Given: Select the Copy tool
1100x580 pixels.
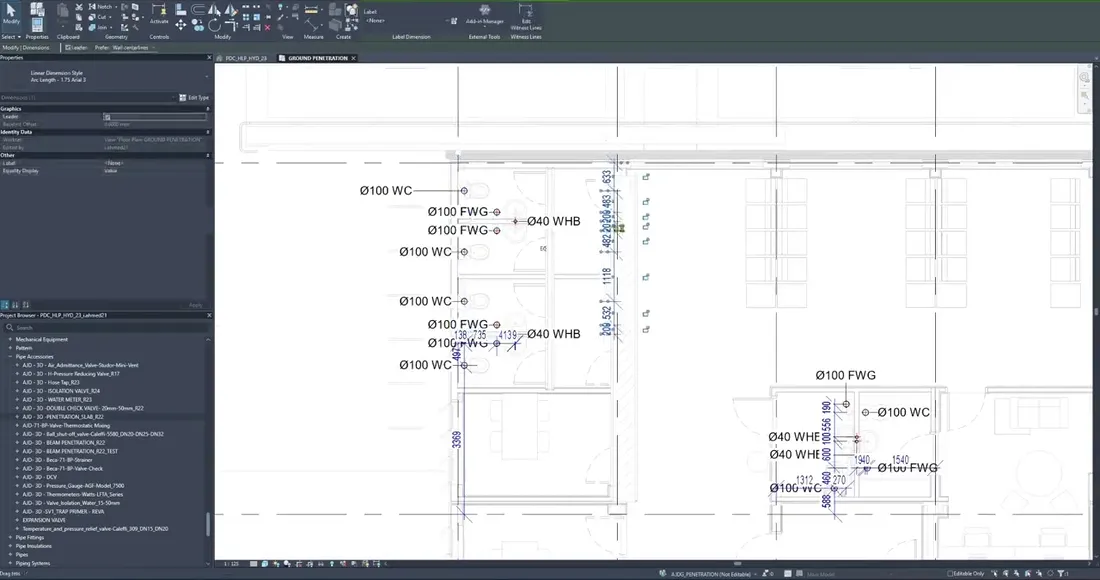Looking at the screenshot, I should tap(198, 25).
